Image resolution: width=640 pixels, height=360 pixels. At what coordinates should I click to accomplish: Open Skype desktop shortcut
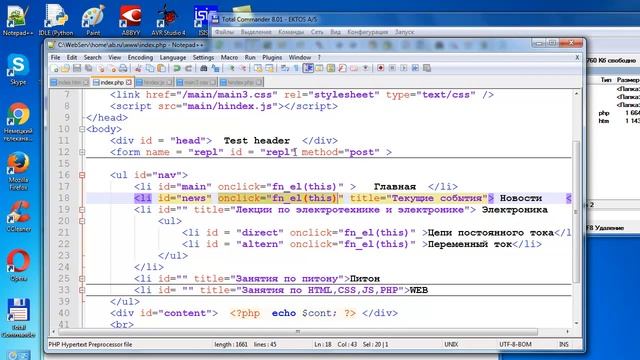[18, 69]
